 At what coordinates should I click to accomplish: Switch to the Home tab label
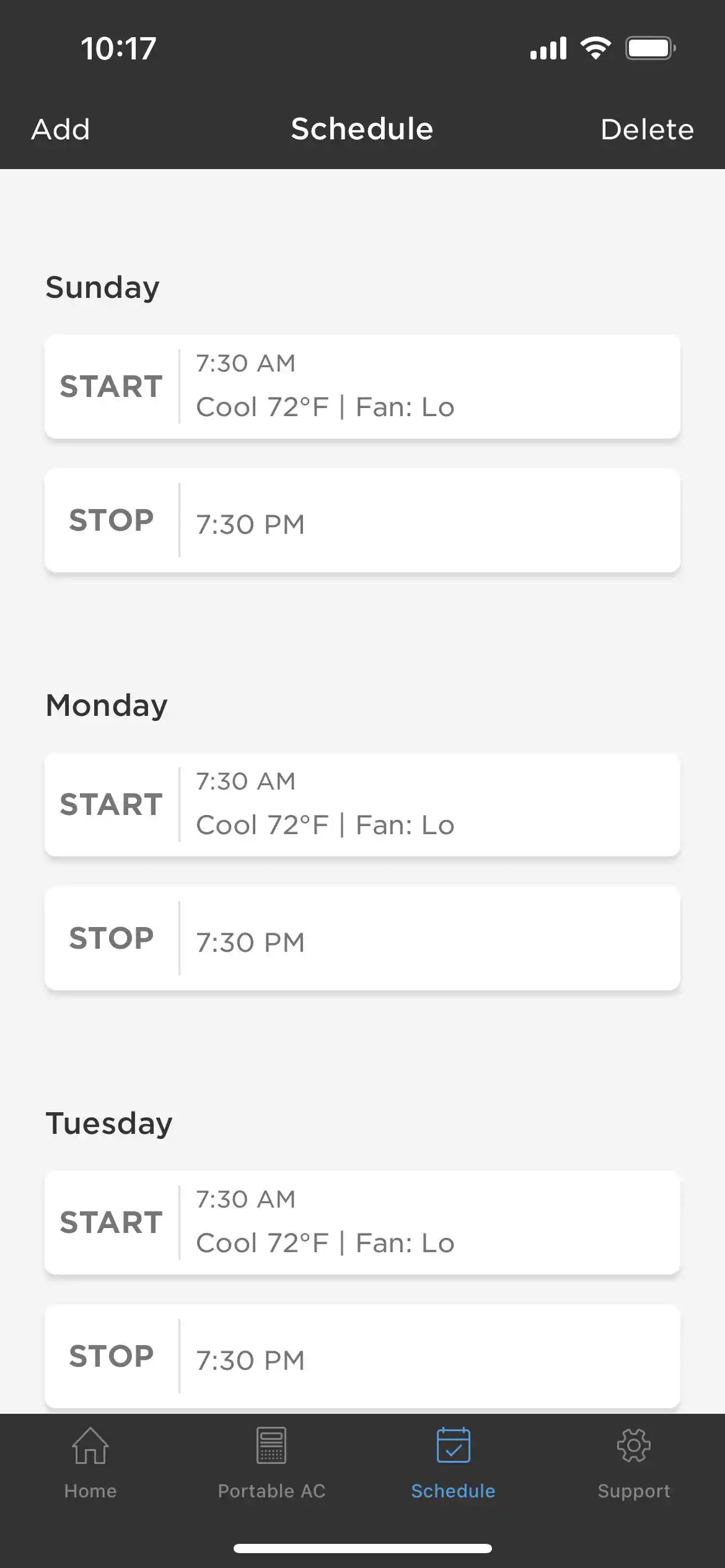click(90, 1491)
